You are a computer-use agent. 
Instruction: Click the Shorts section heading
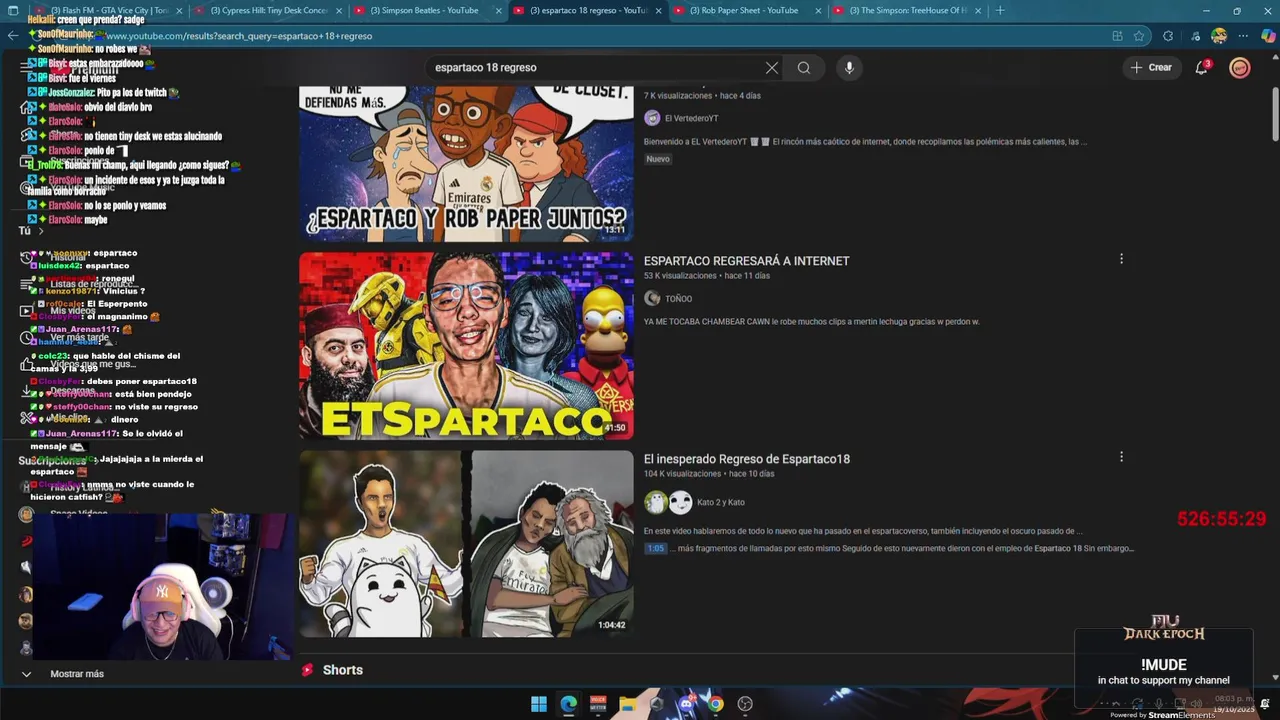[x=343, y=670]
